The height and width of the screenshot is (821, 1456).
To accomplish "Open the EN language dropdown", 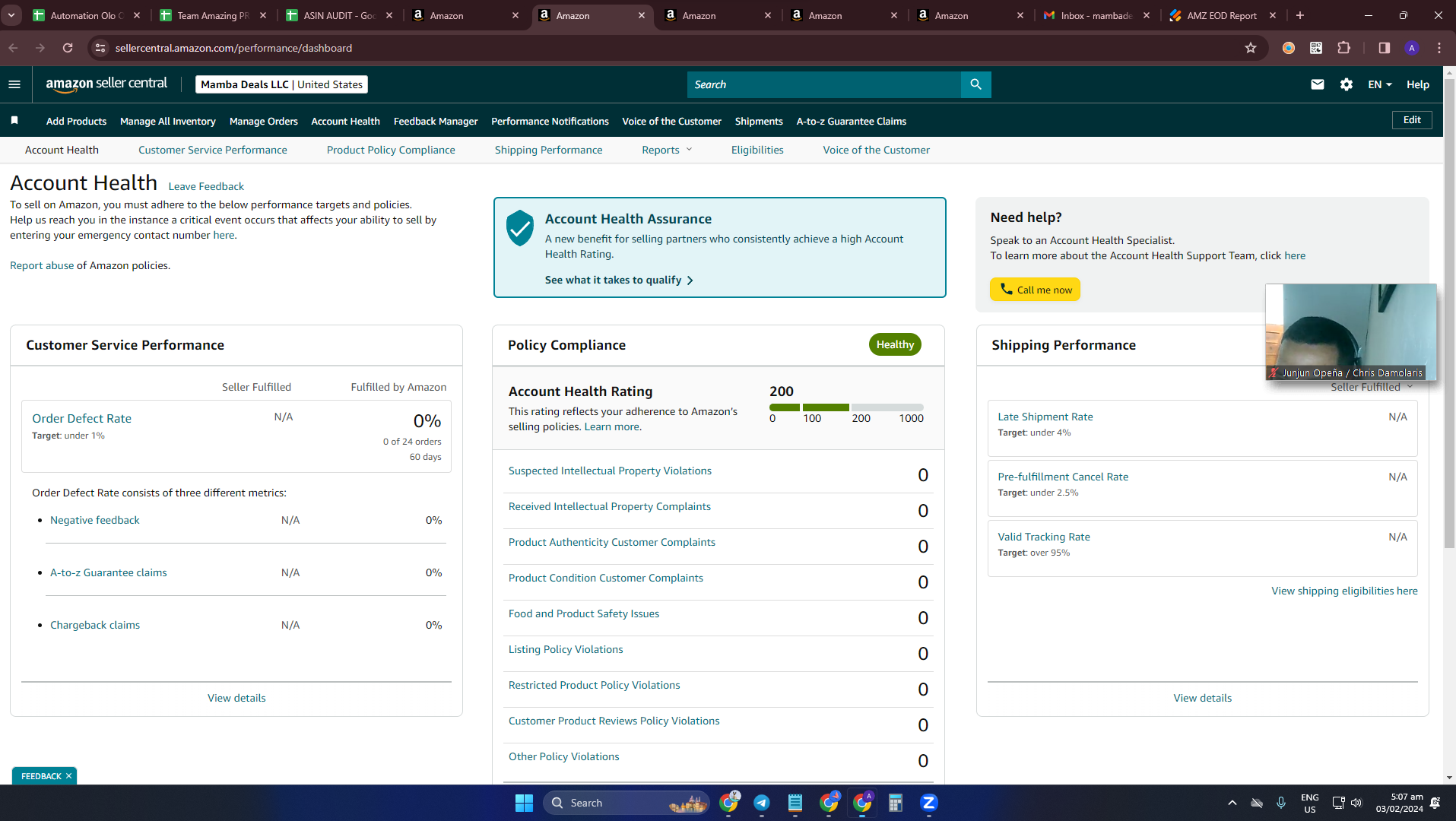I will point(1380,84).
